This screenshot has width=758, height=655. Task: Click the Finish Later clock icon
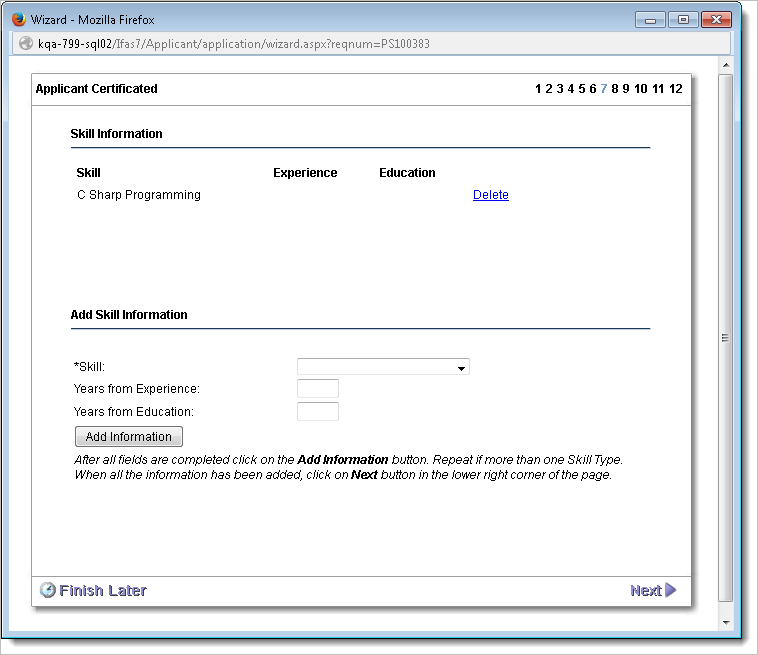pos(47,590)
